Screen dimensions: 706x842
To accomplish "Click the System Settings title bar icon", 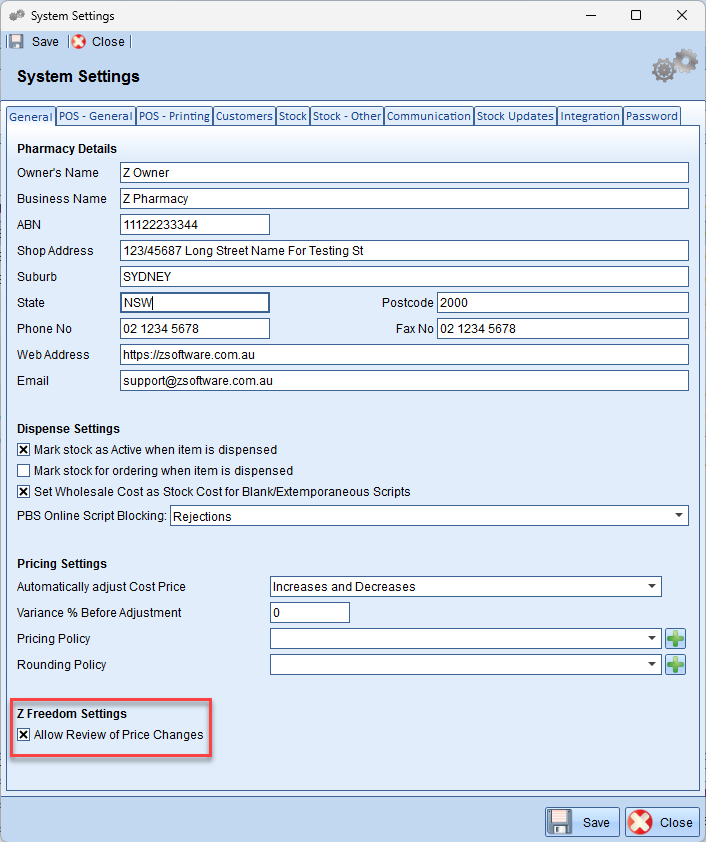I will coord(16,16).
